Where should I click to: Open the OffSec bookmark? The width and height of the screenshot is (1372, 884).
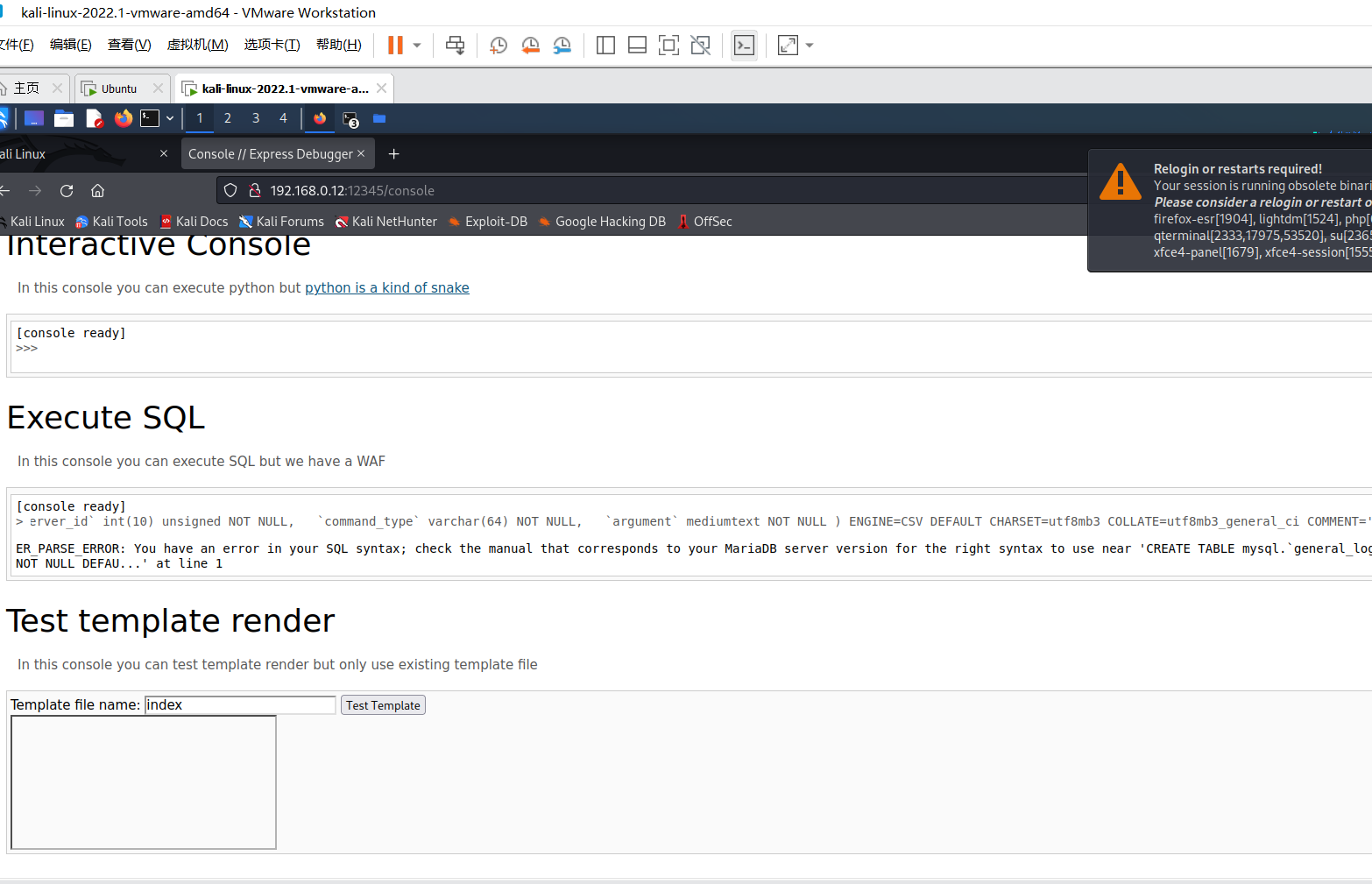point(705,222)
